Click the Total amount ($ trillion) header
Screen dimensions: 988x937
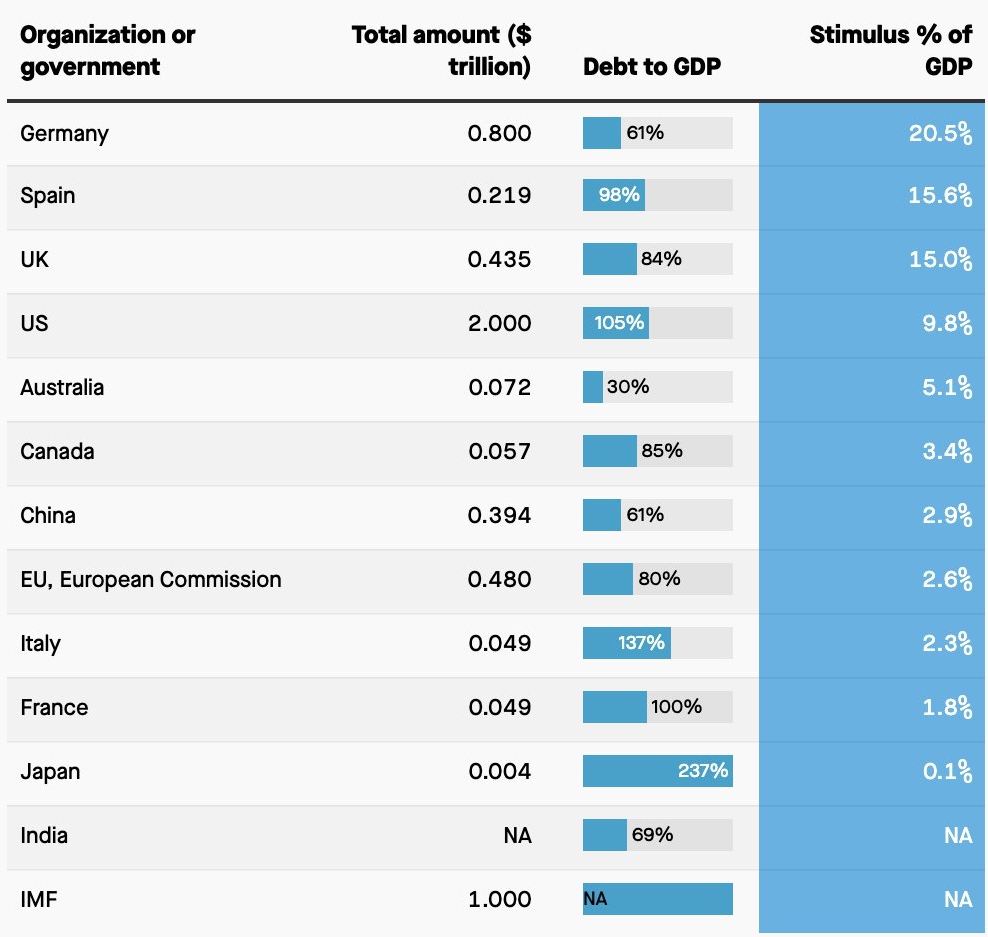(x=441, y=50)
